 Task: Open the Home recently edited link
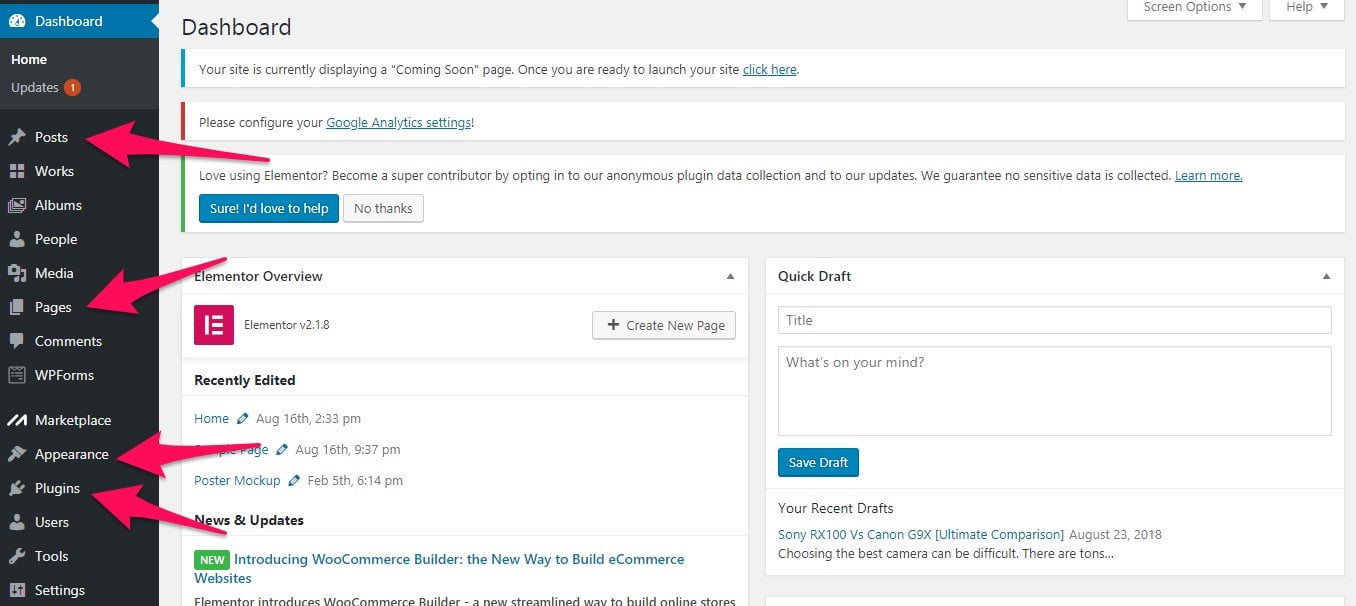(212, 418)
